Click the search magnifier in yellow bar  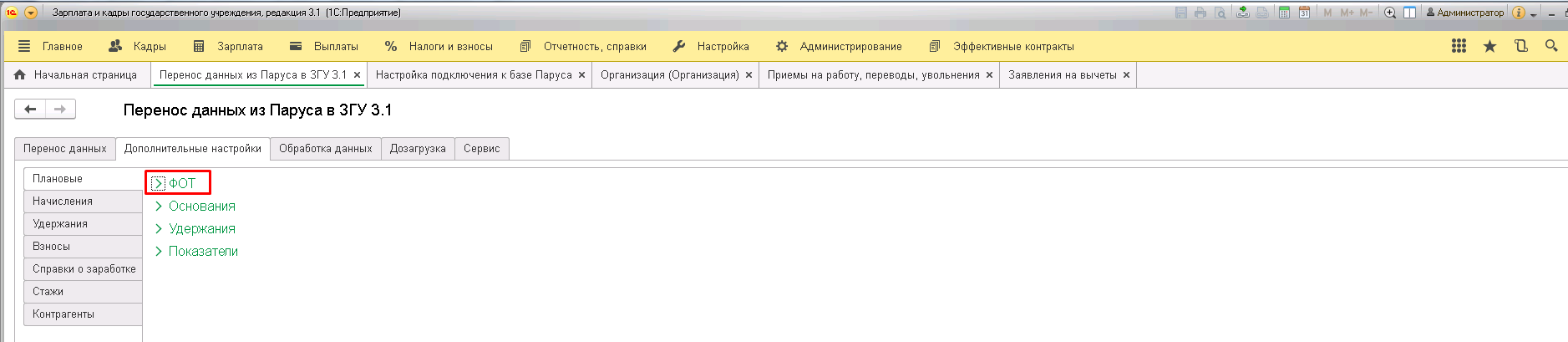pos(1550,46)
